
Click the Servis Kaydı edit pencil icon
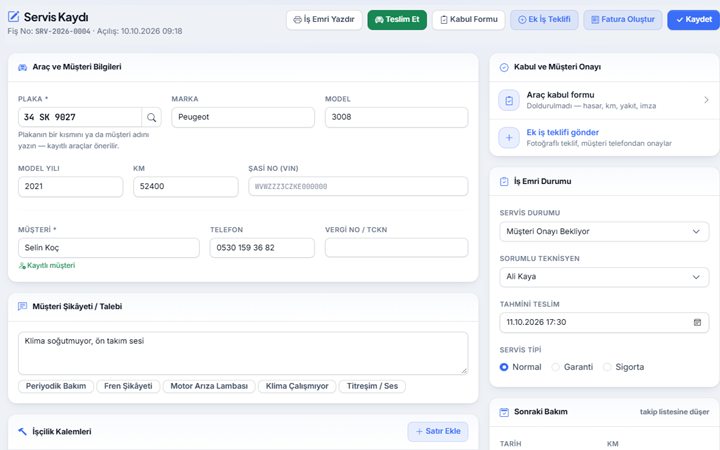point(14,17)
